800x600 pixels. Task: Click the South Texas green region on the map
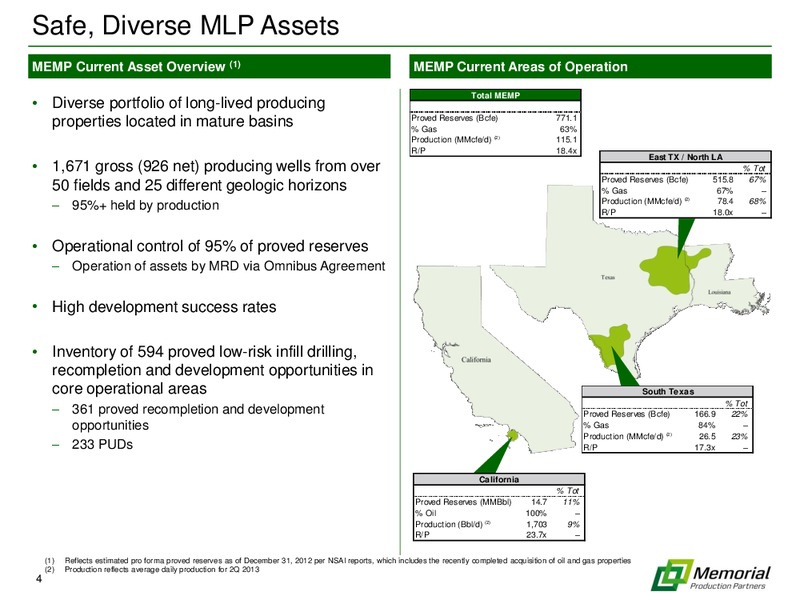610,345
